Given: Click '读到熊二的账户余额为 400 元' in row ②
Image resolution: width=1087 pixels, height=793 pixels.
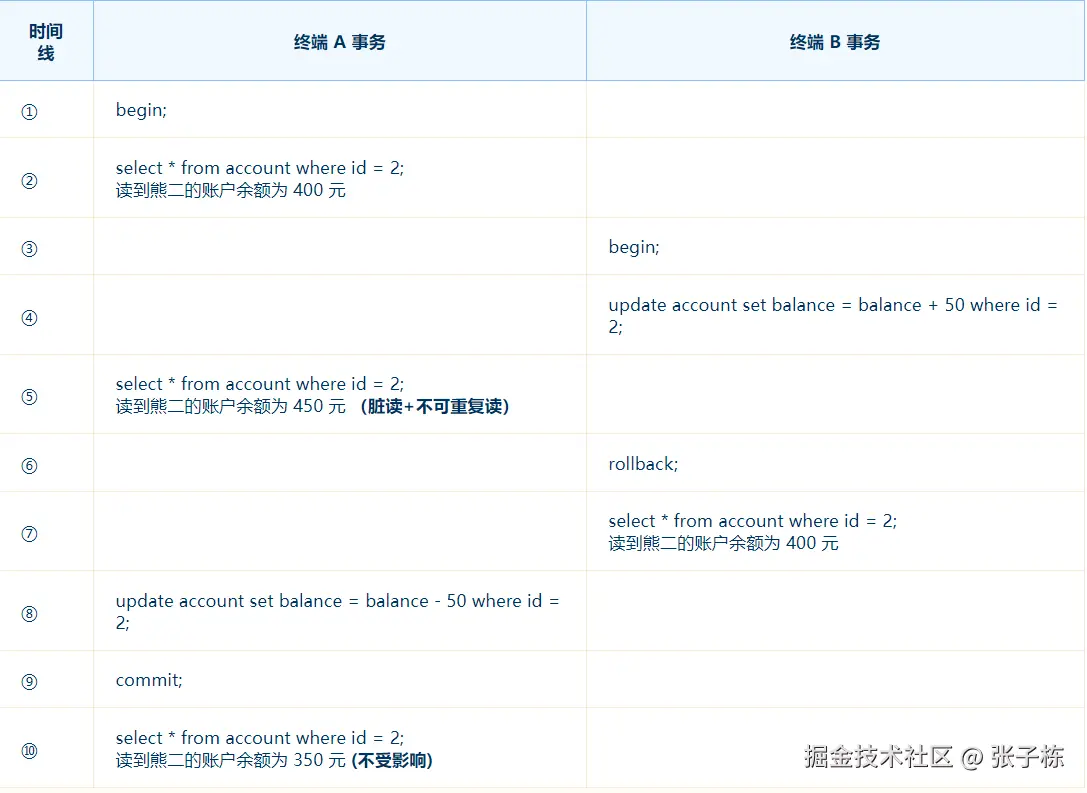Looking at the screenshot, I should coord(231,190).
